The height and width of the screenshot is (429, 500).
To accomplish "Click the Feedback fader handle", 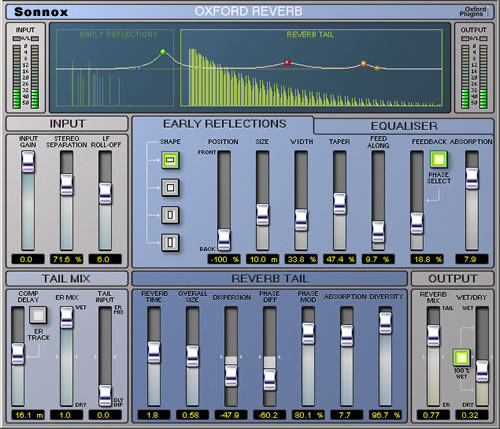I will point(417,223).
